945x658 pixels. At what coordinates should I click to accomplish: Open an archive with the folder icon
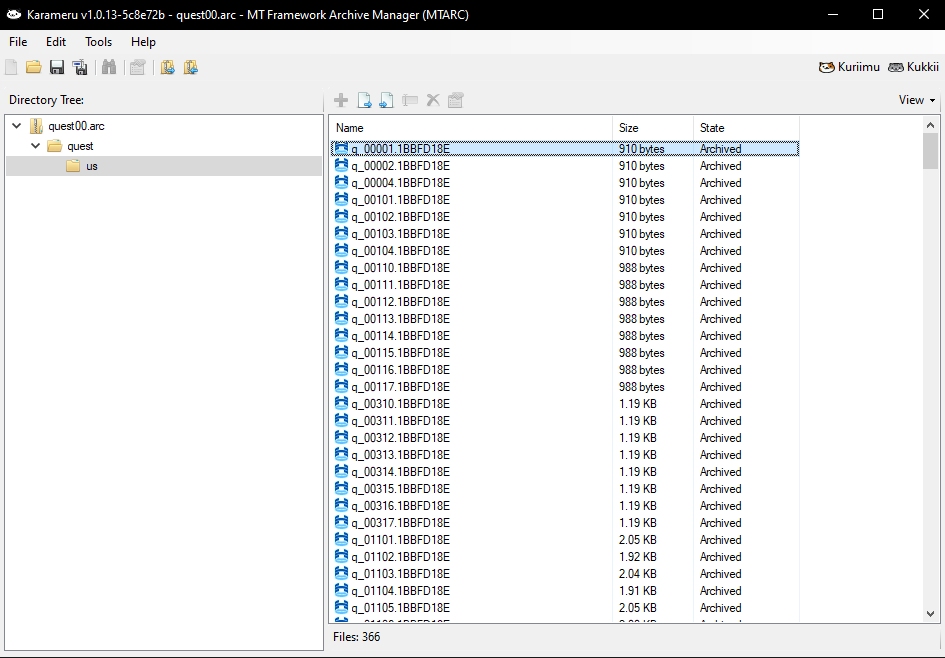34,67
